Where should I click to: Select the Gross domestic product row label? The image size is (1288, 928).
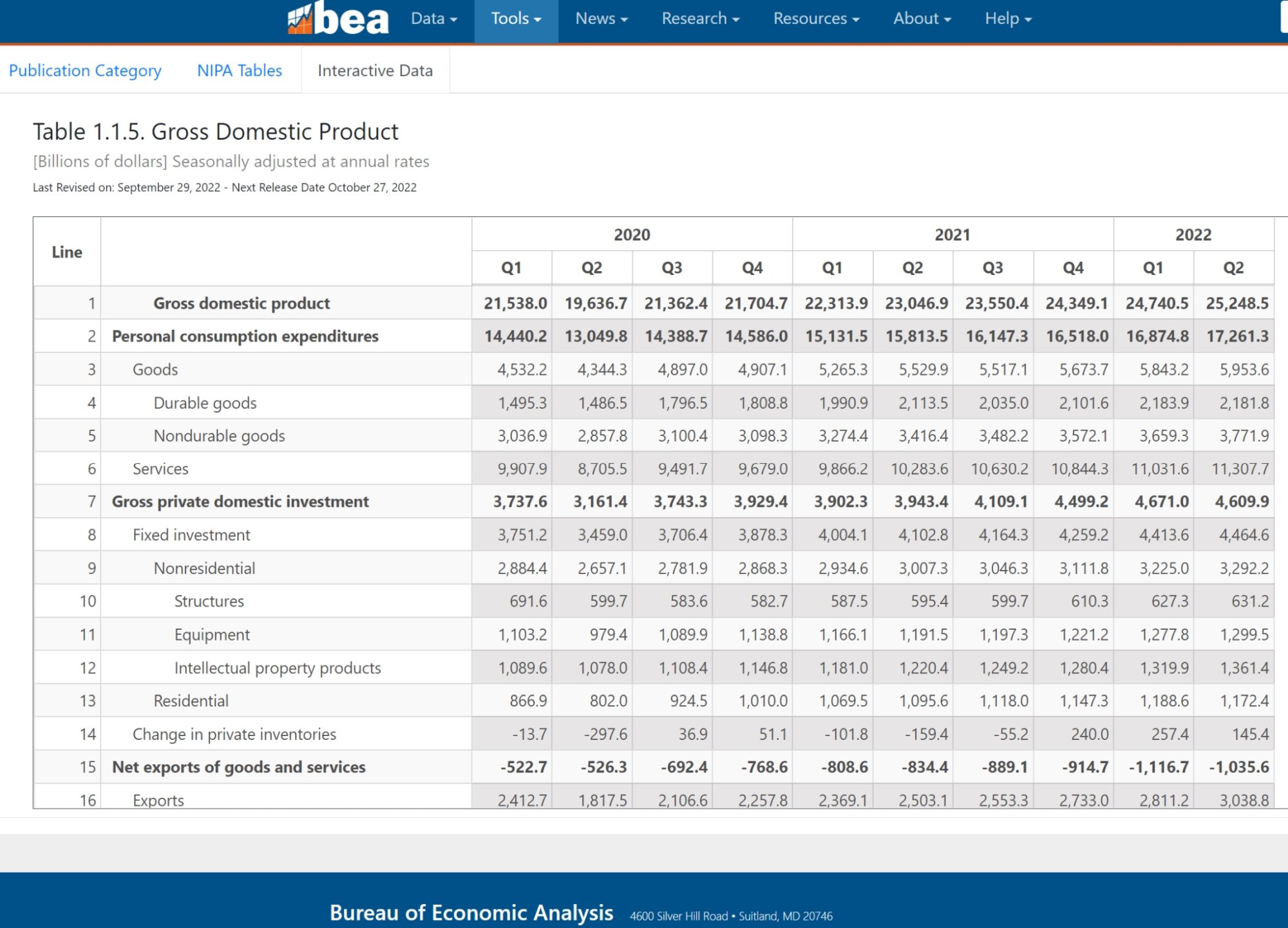click(x=241, y=303)
